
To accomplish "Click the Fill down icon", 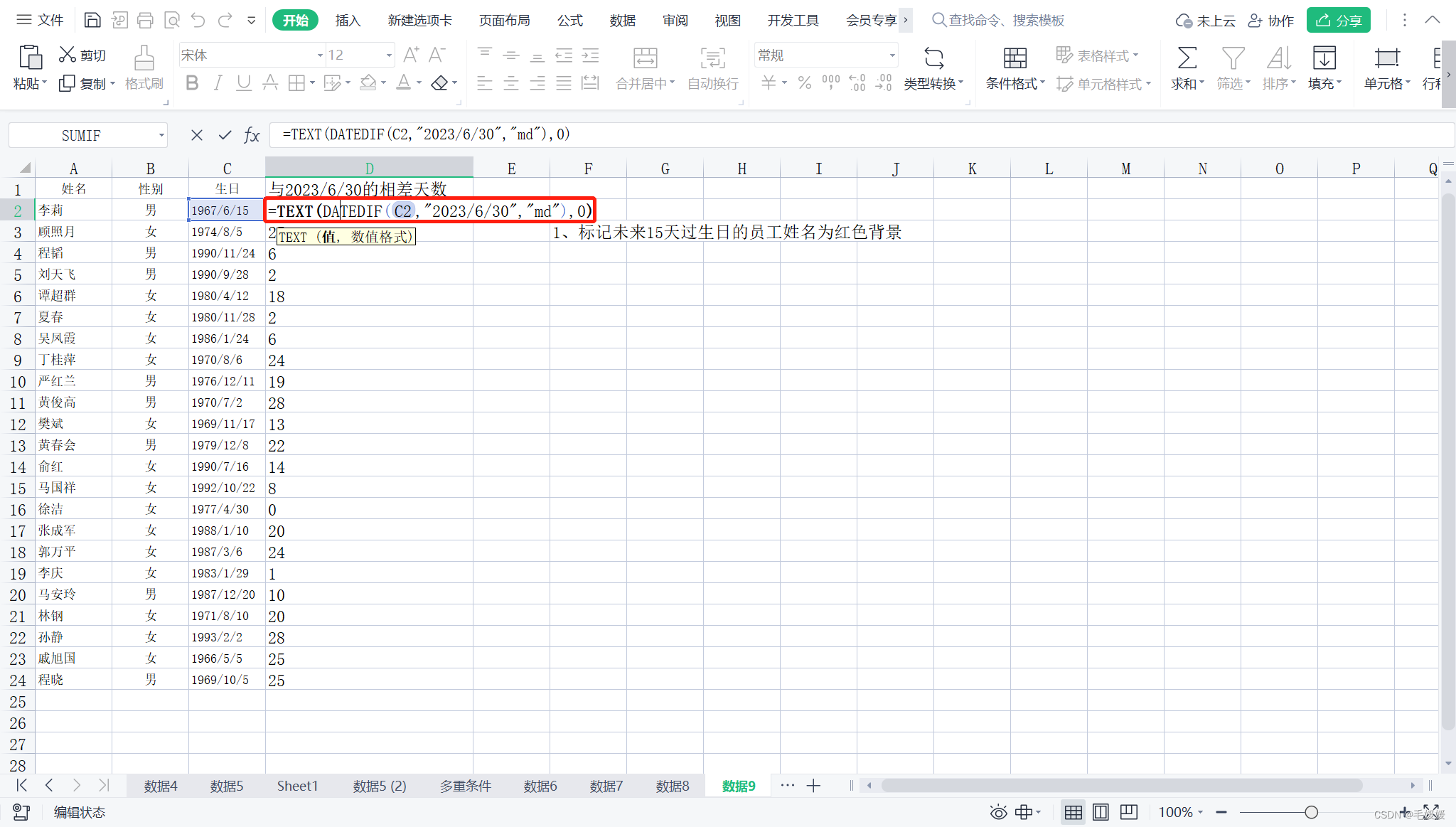I will [1324, 58].
